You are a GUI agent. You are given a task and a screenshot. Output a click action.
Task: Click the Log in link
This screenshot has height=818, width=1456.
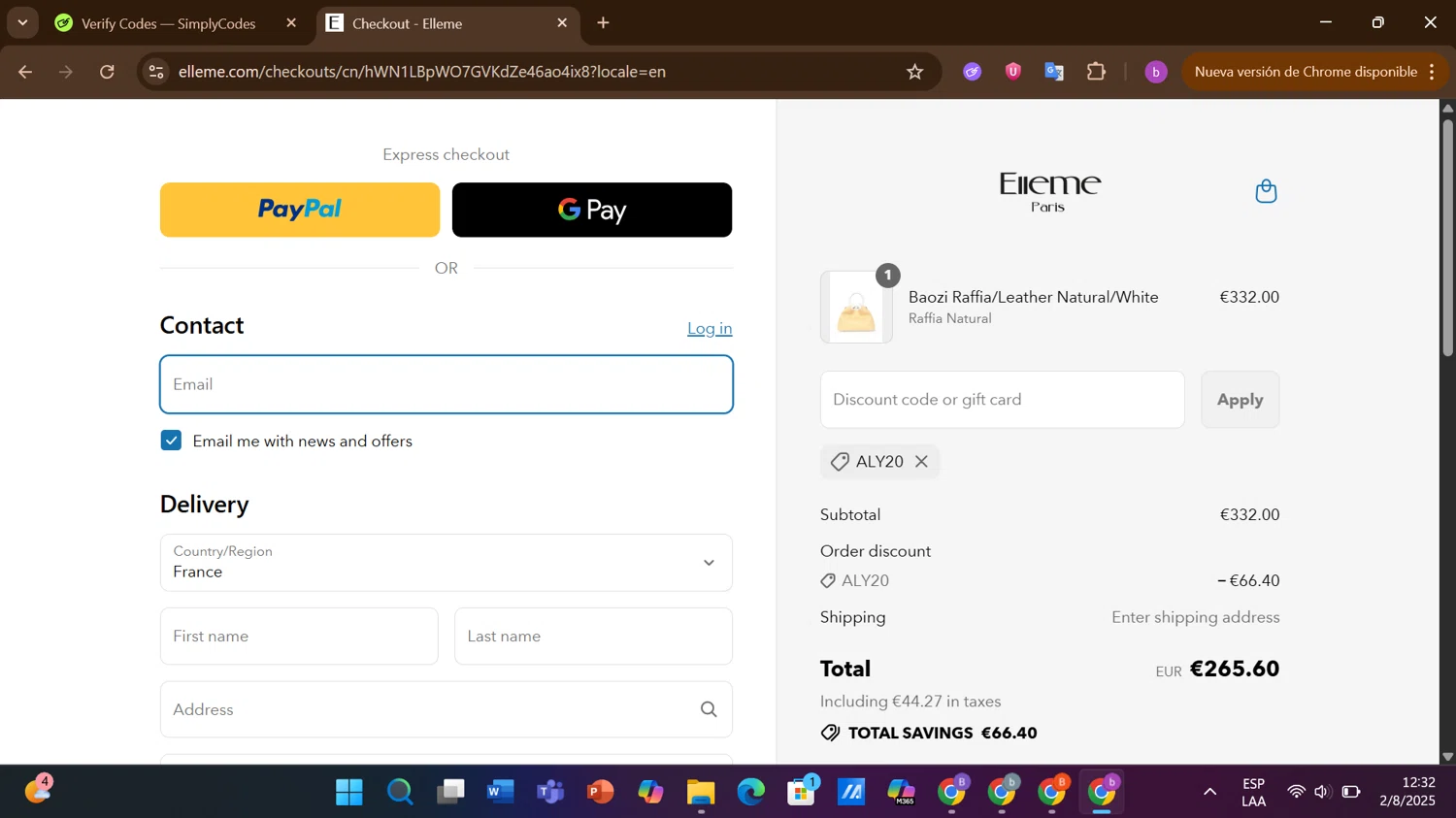tap(710, 329)
